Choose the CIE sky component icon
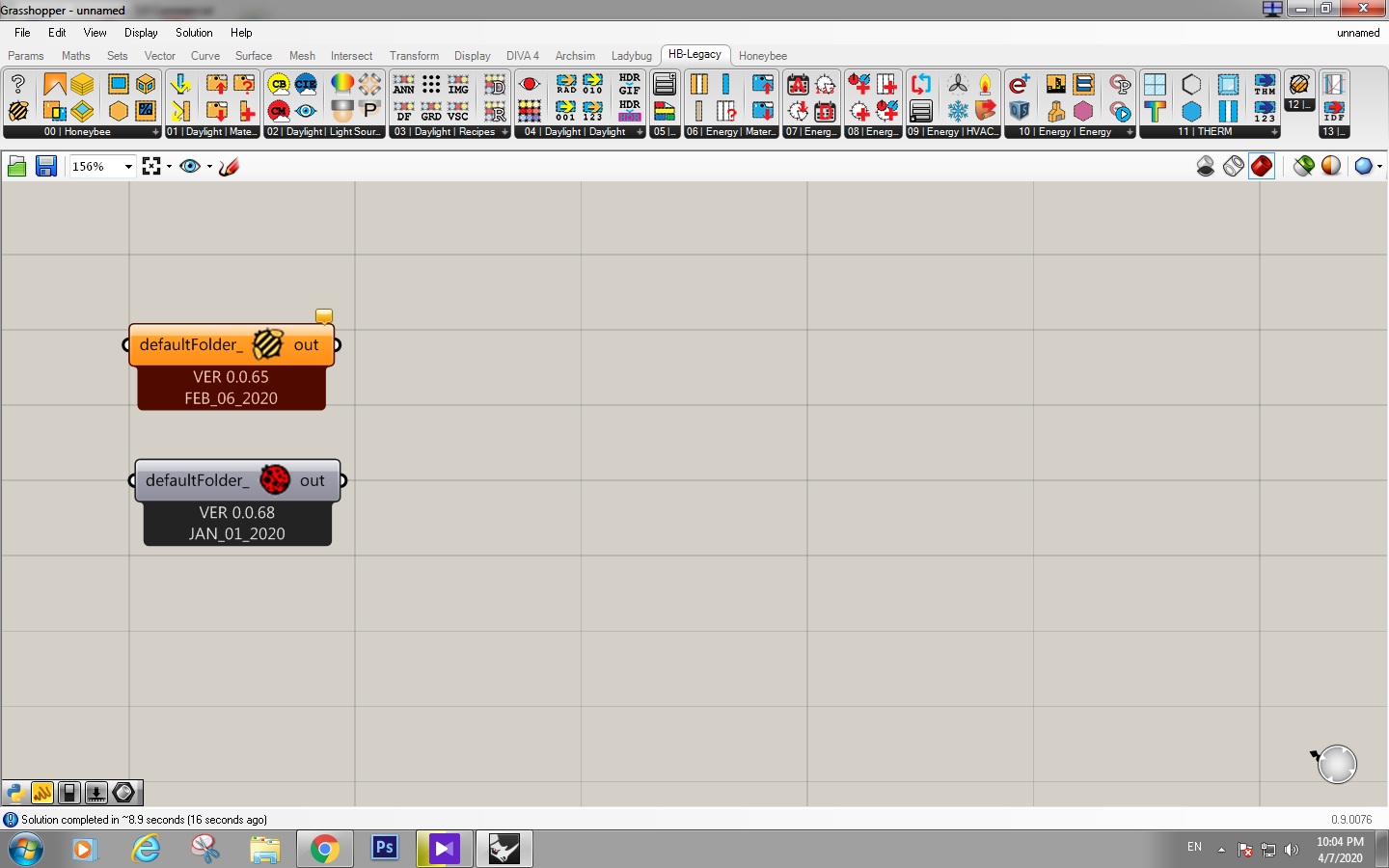The height and width of the screenshot is (868, 1389). coord(306,84)
